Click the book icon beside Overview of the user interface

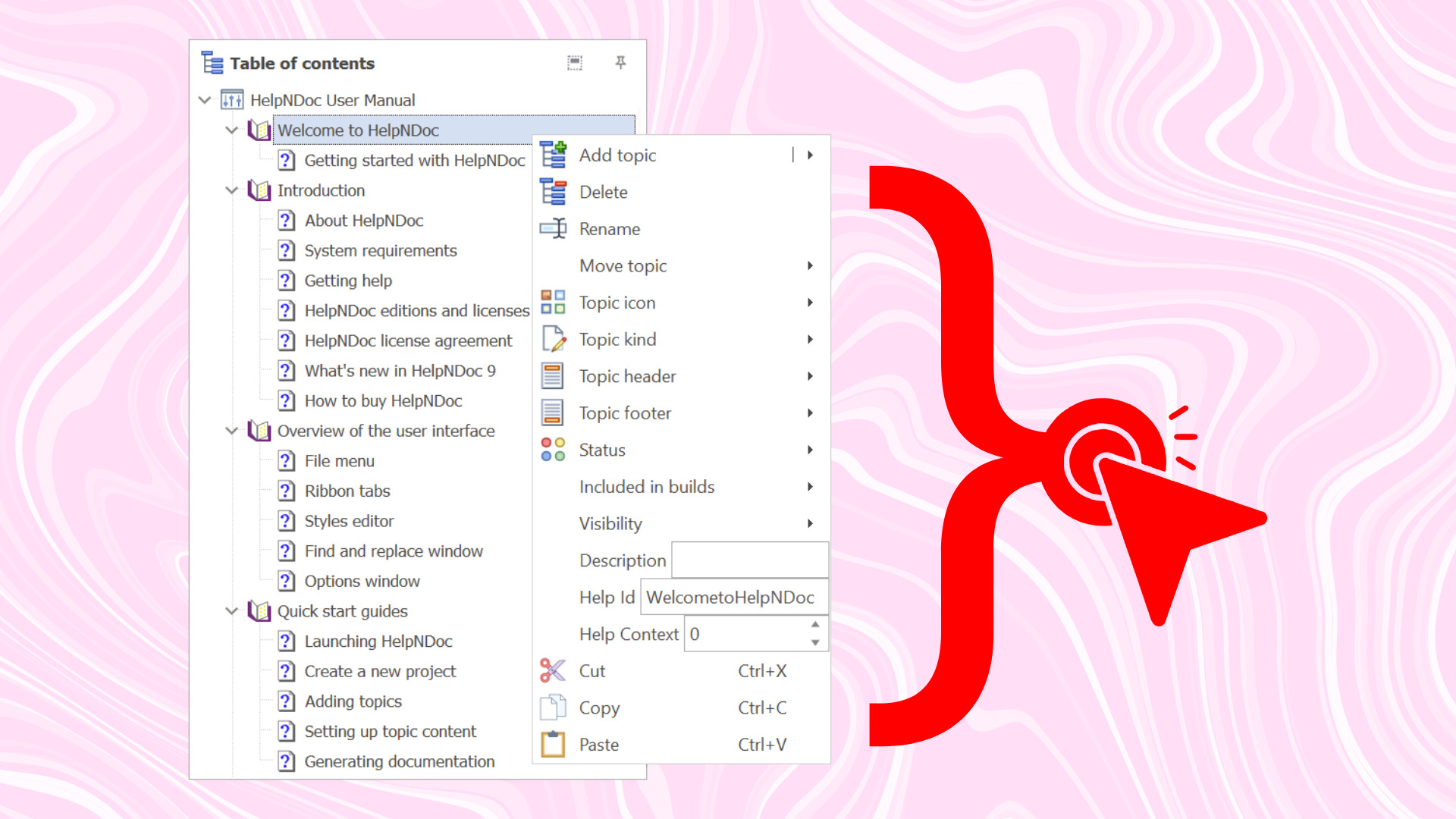259,431
